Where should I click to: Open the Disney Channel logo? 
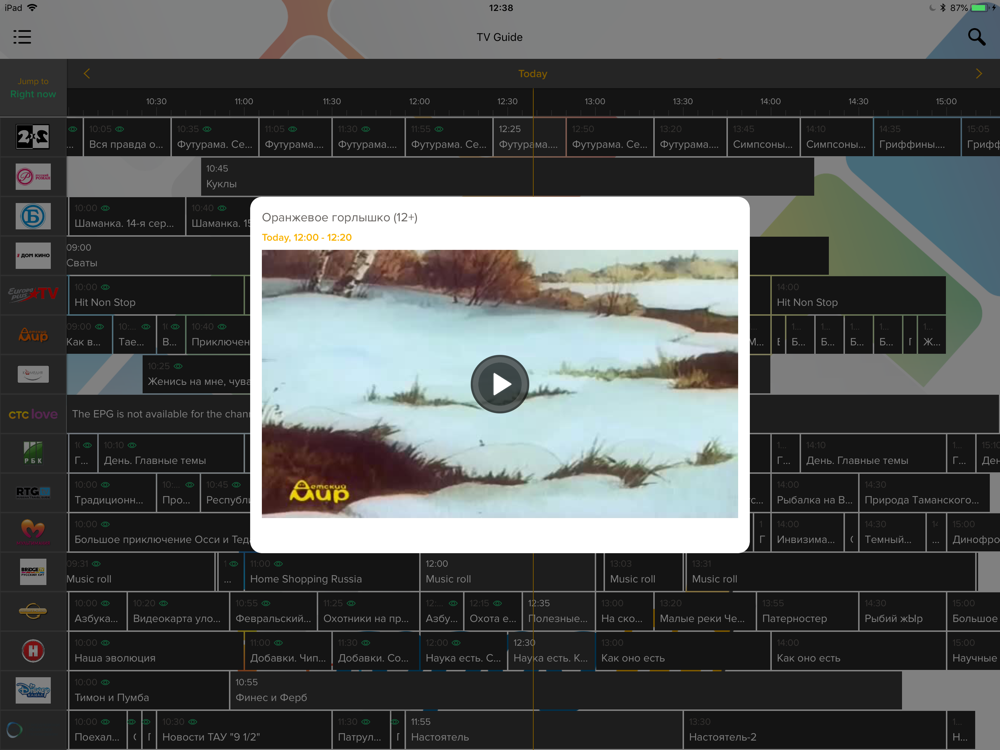pyautogui.click(x=33, y=690)
